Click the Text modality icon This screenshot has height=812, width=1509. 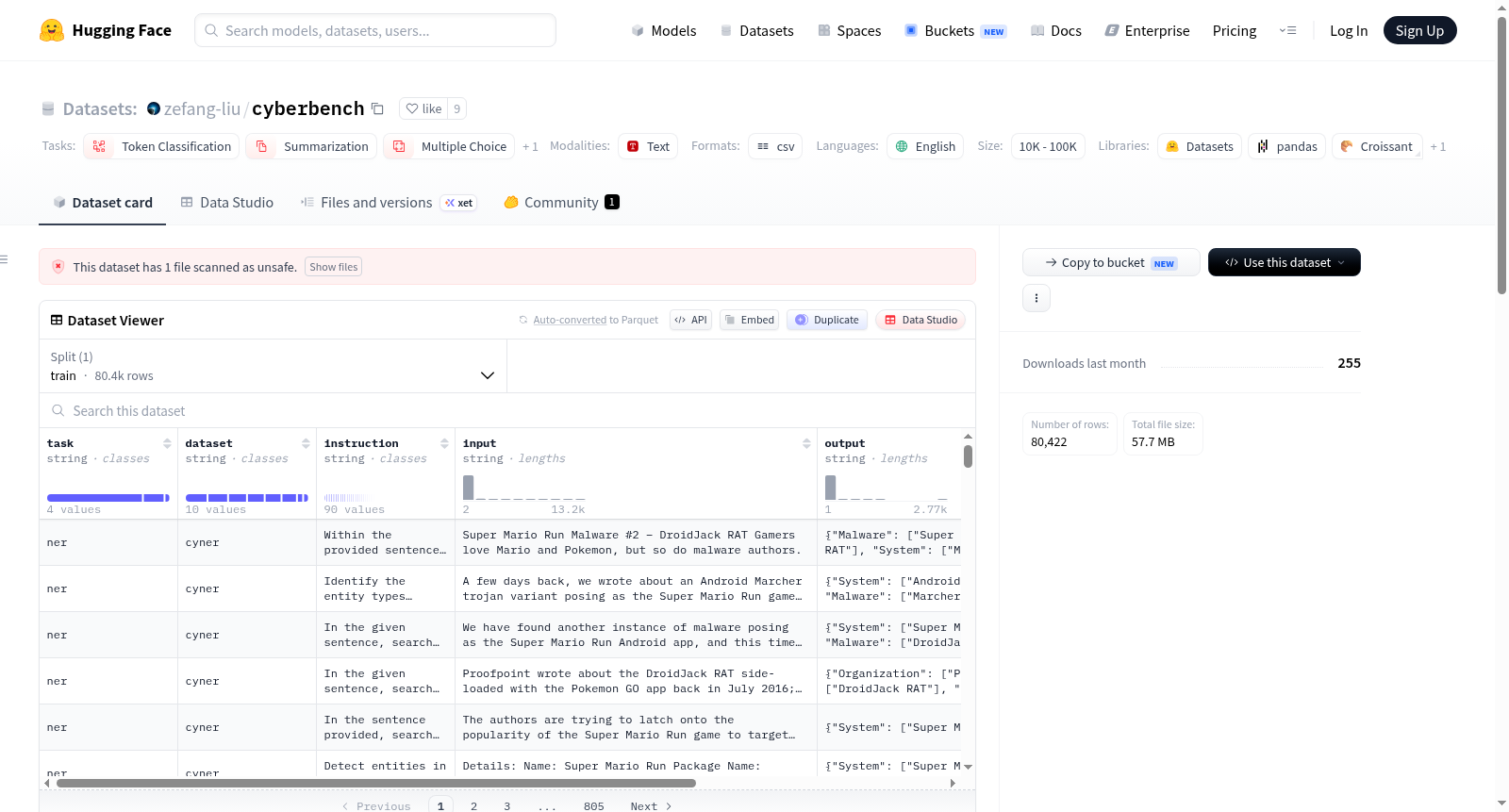pyautogui.click(x=634, y=146)
